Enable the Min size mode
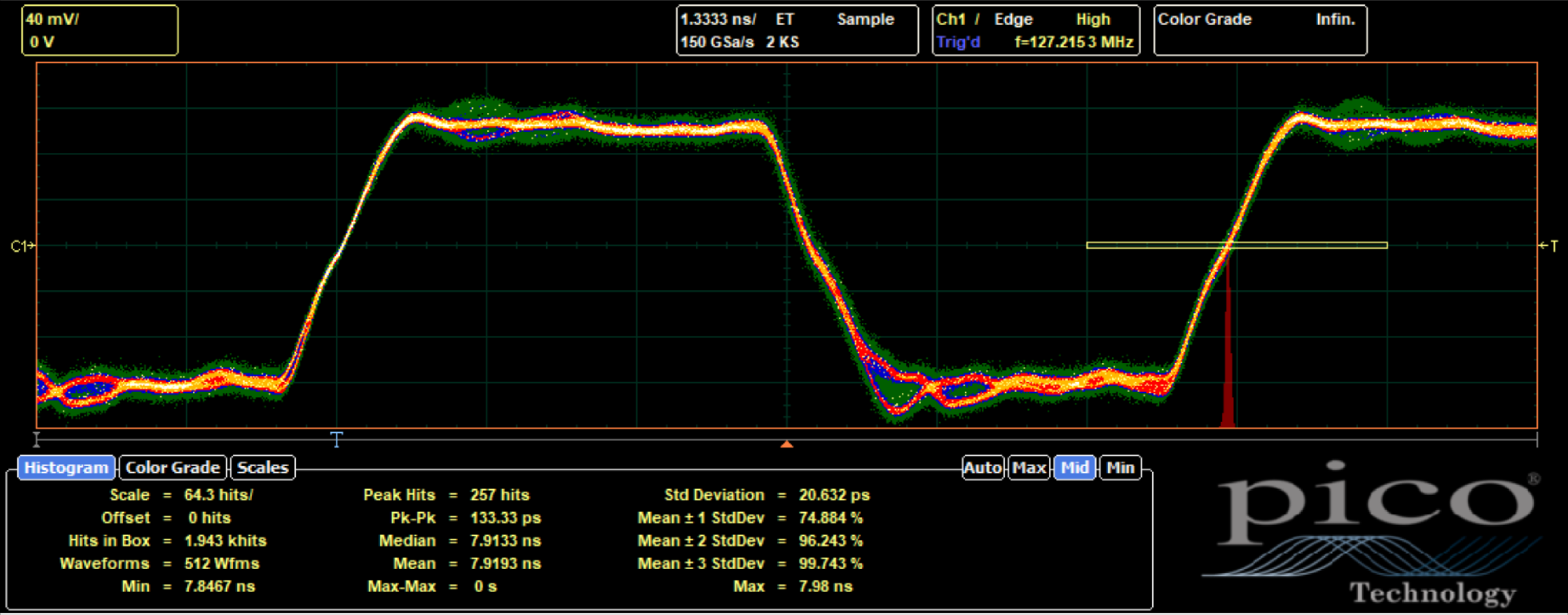The height and width of the screenshot is (615, 1568). (x=1120, y=467)
